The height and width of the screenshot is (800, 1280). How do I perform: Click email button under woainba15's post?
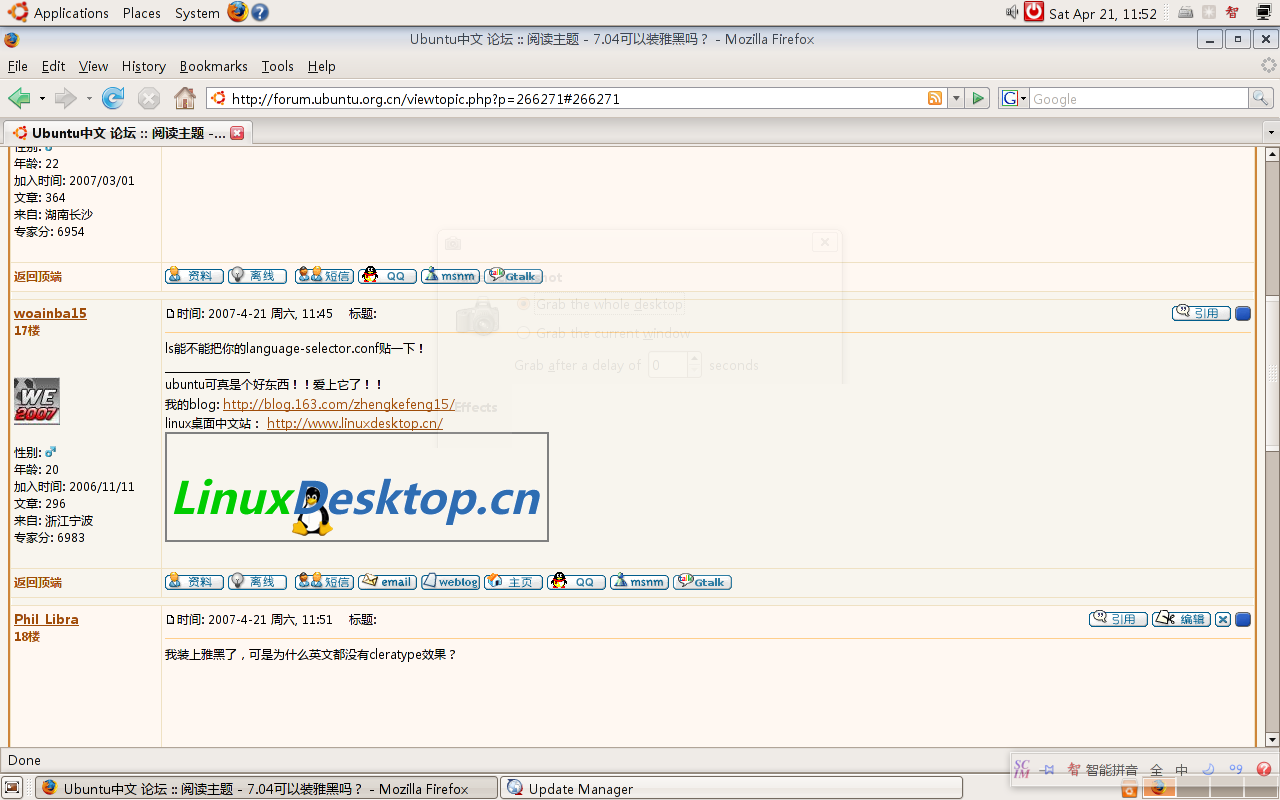tap(388, 582)
